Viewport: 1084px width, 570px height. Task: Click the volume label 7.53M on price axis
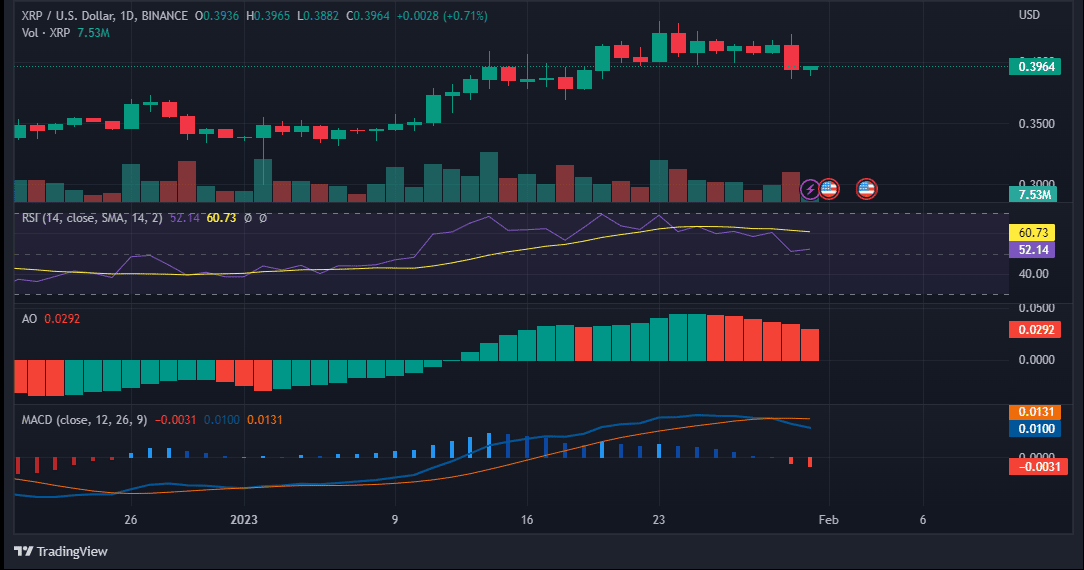1033,194
